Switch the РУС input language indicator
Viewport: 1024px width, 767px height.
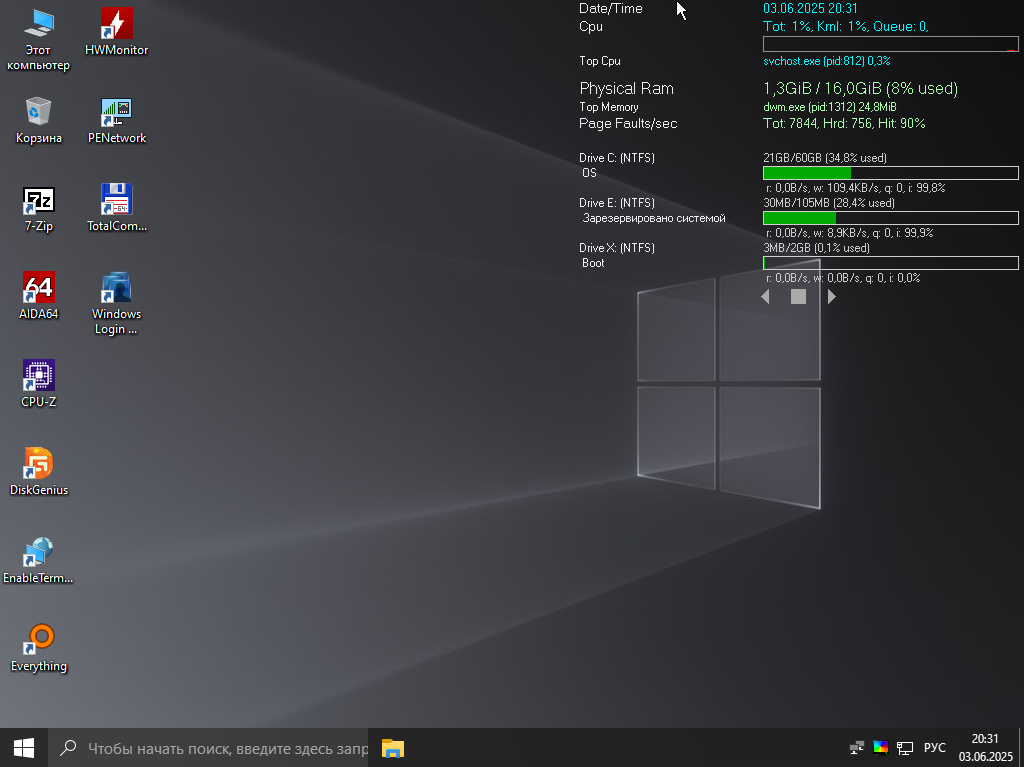934,748
